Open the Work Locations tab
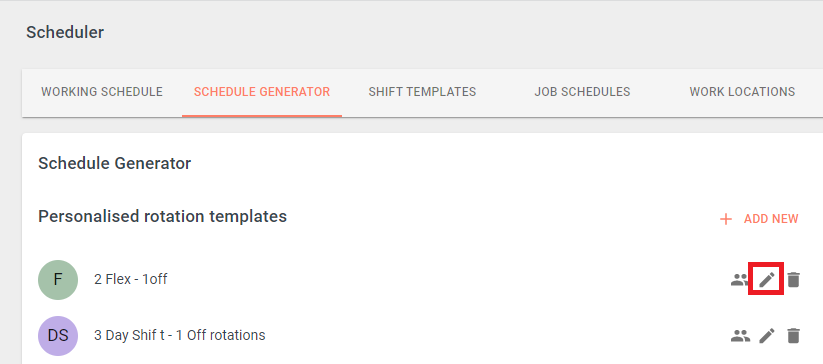 [742, 92]
